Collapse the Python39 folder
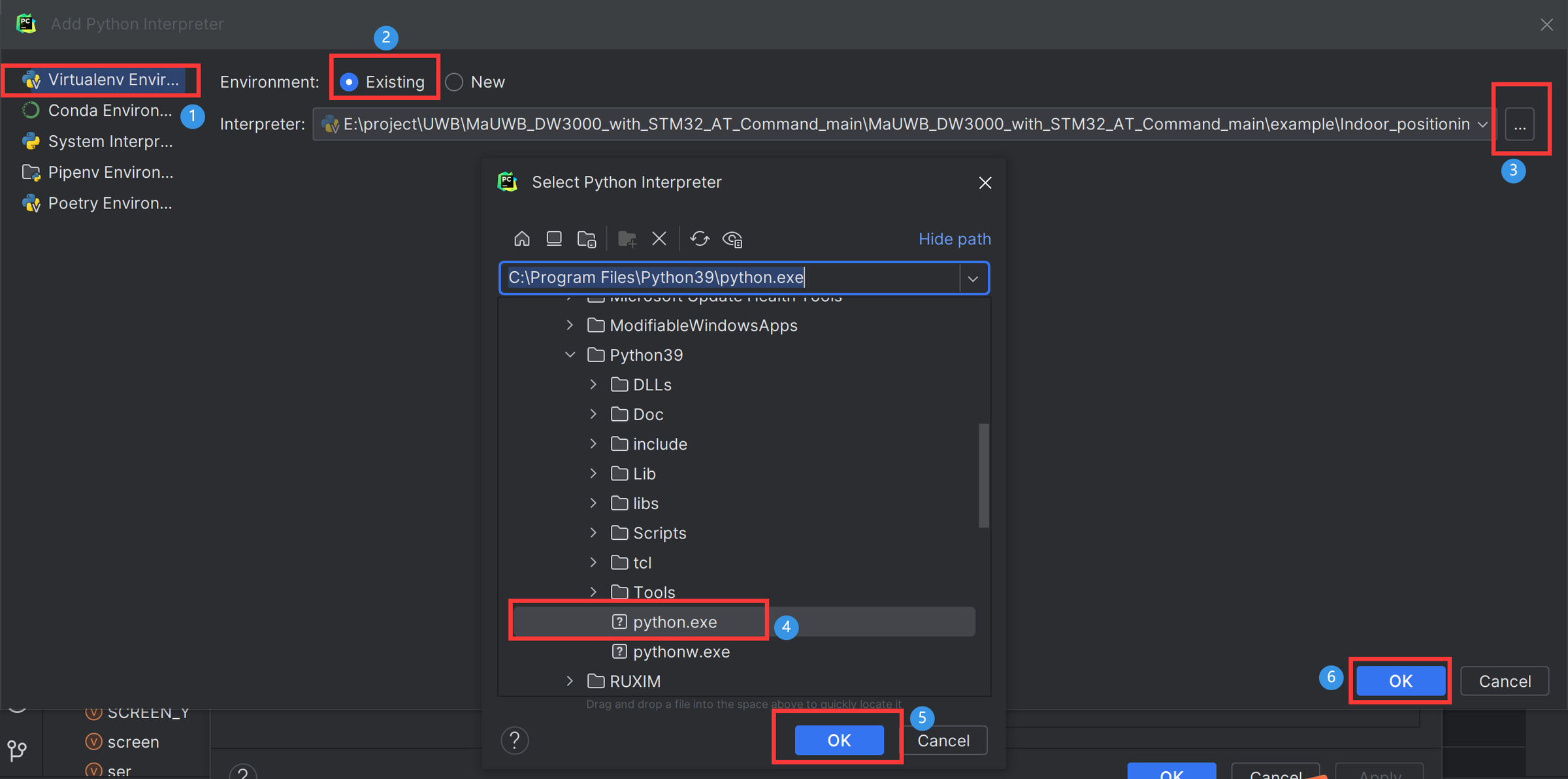The height and width of the screenshot is (779, 1568). coord(570,354)
